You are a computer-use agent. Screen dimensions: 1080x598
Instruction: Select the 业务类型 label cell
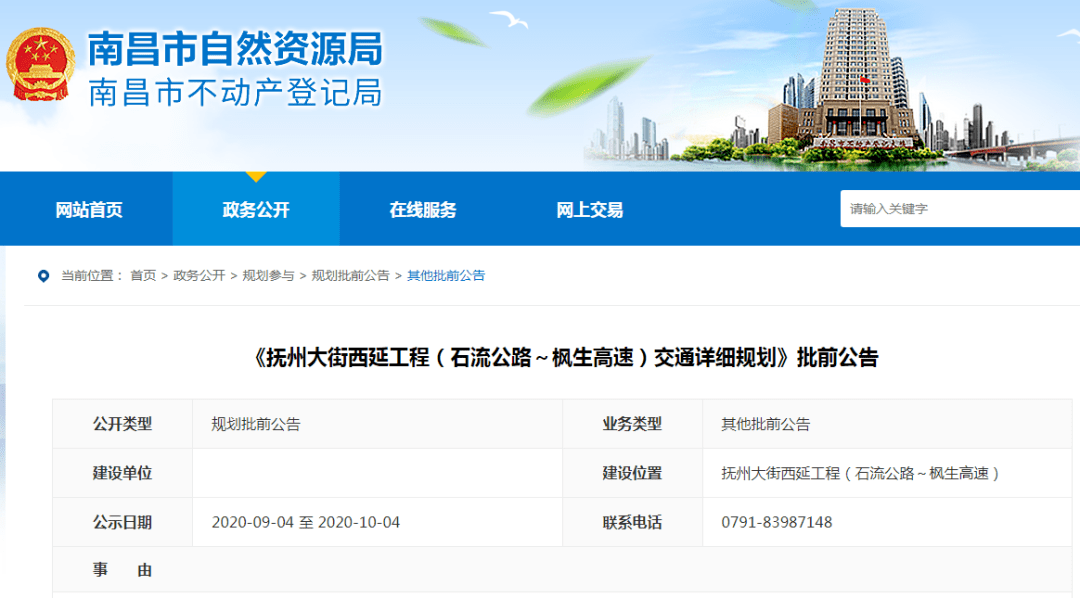(x=632, y=424)
